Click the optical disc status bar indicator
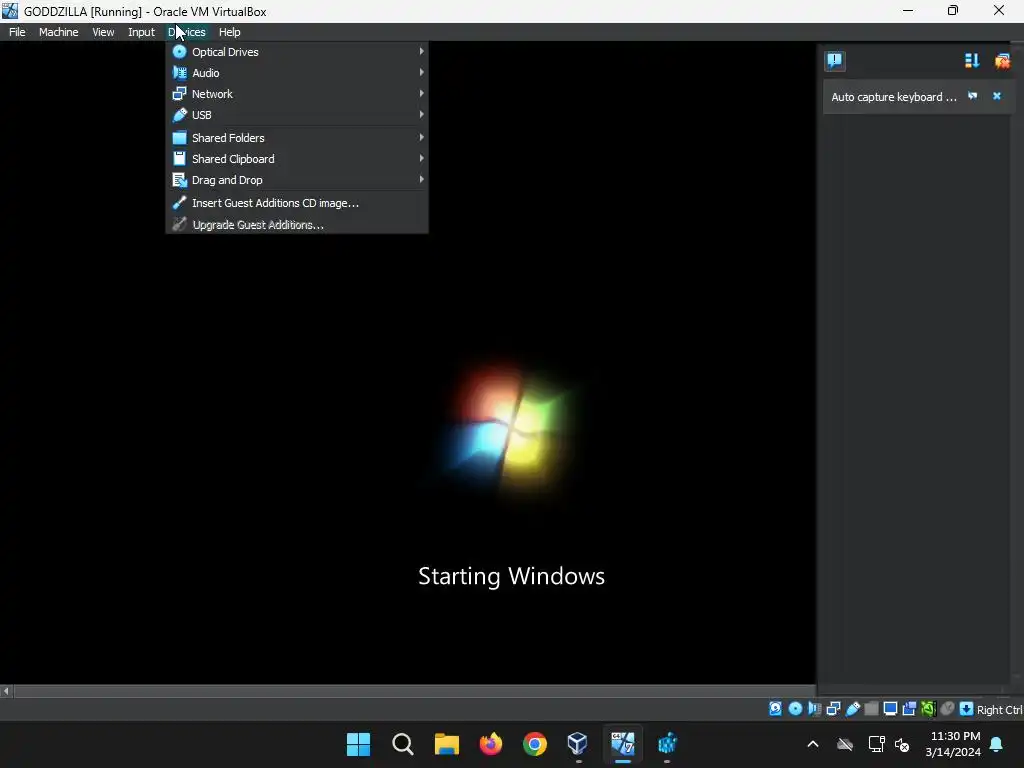 (795, 709)
